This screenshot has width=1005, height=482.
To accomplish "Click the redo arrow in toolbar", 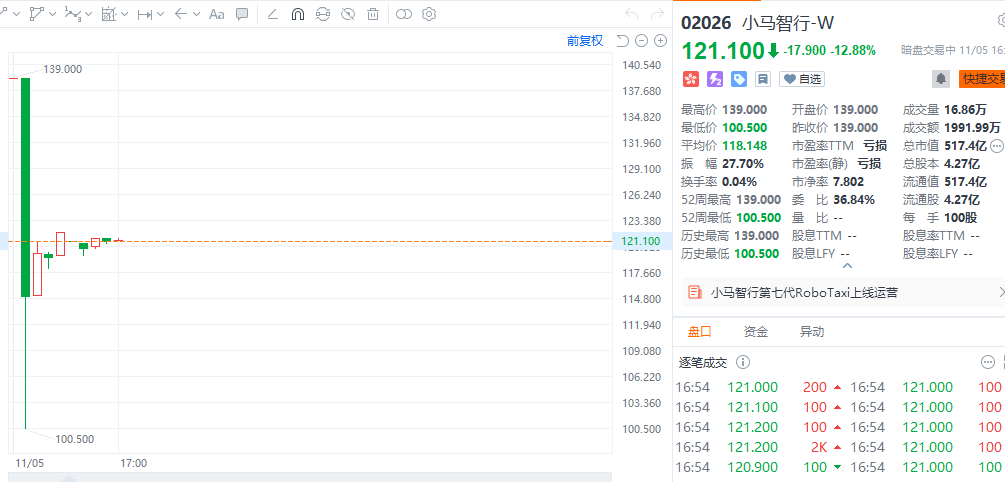I will tap(657, 13).
